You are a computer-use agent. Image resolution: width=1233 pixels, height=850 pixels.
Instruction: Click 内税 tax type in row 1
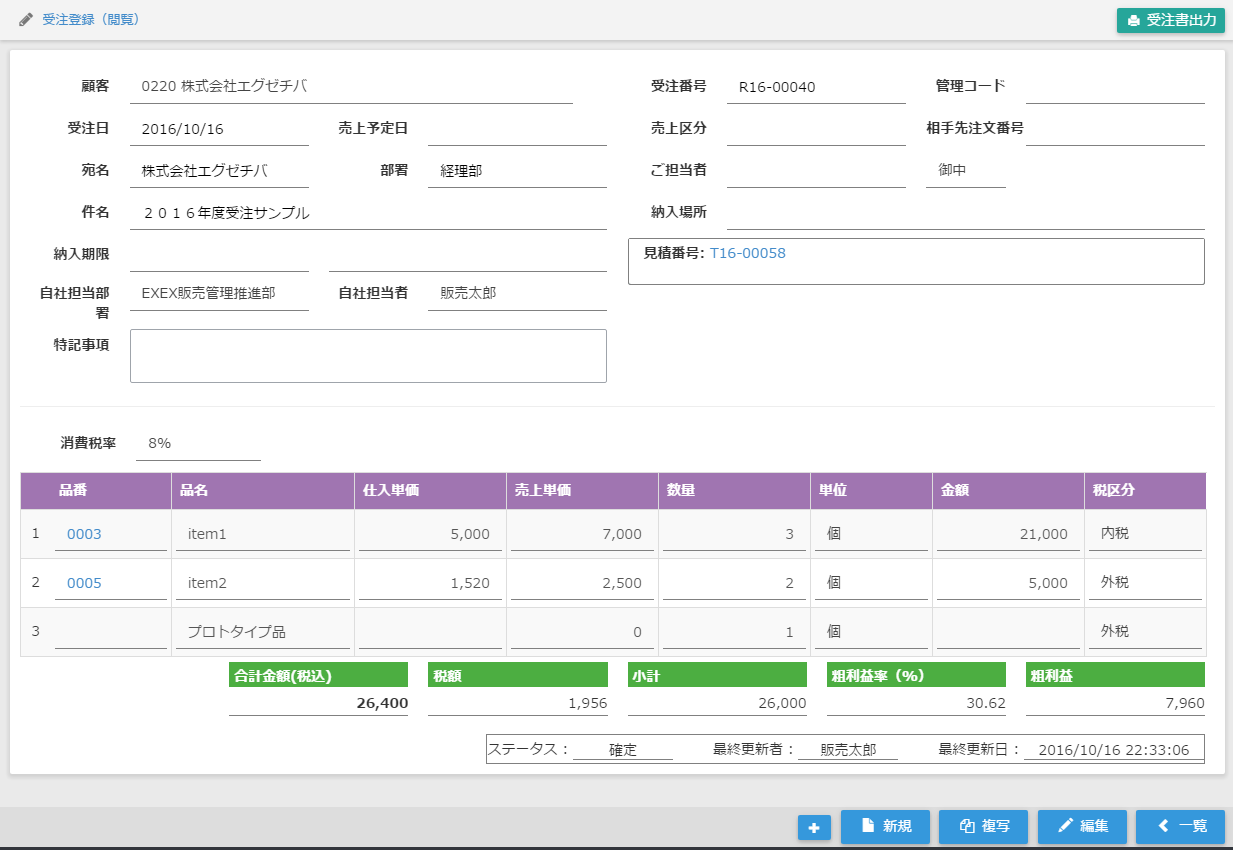point(1145,534)
